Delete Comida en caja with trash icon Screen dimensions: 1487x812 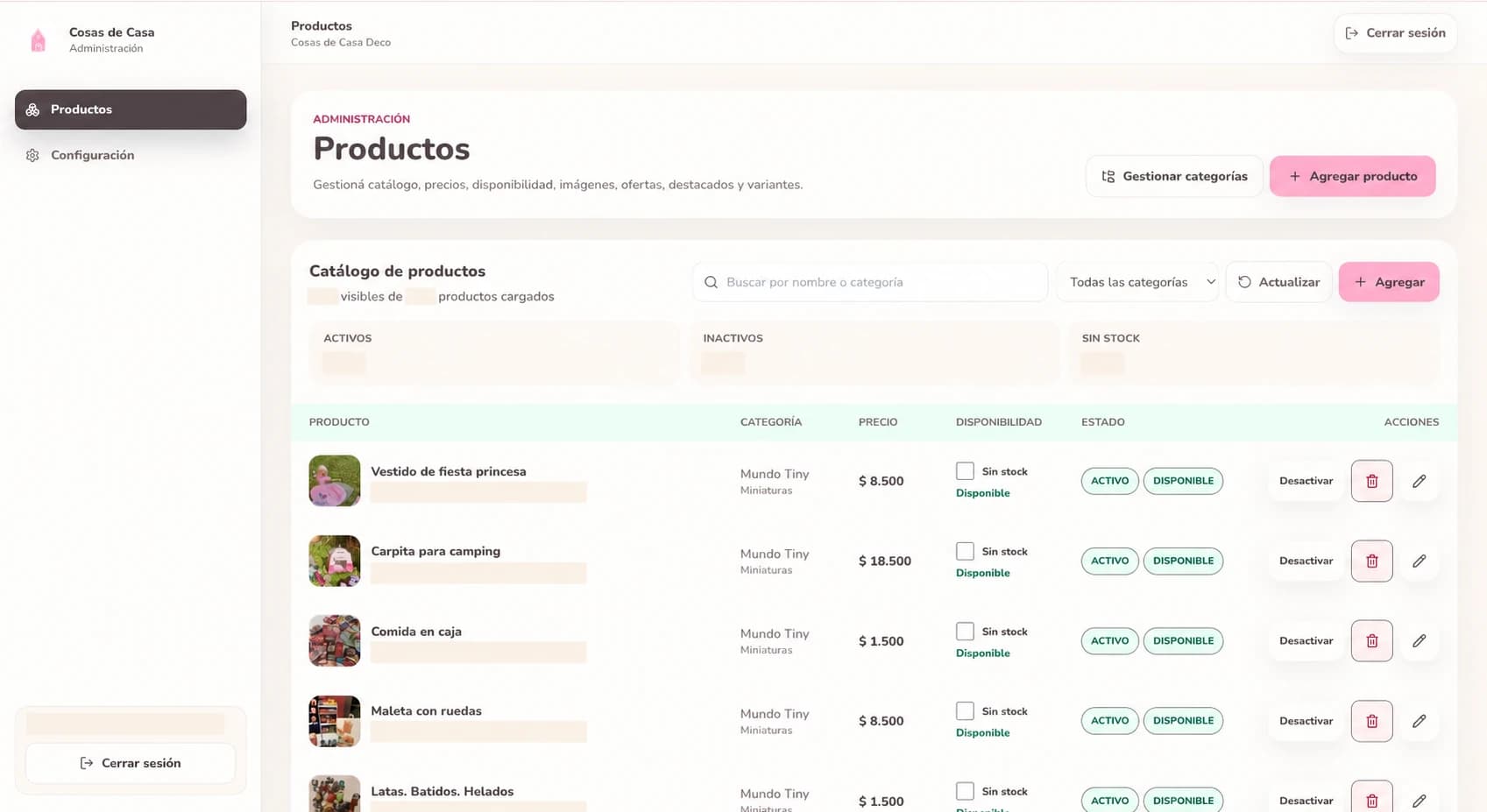point(1371,641)
